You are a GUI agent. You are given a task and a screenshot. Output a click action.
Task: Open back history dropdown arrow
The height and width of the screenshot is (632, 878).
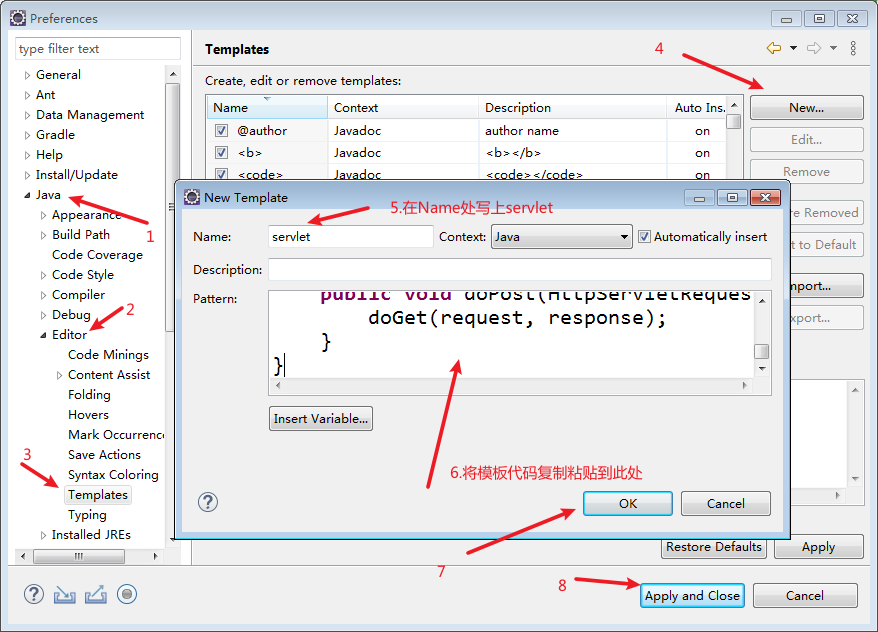(793, 49)
